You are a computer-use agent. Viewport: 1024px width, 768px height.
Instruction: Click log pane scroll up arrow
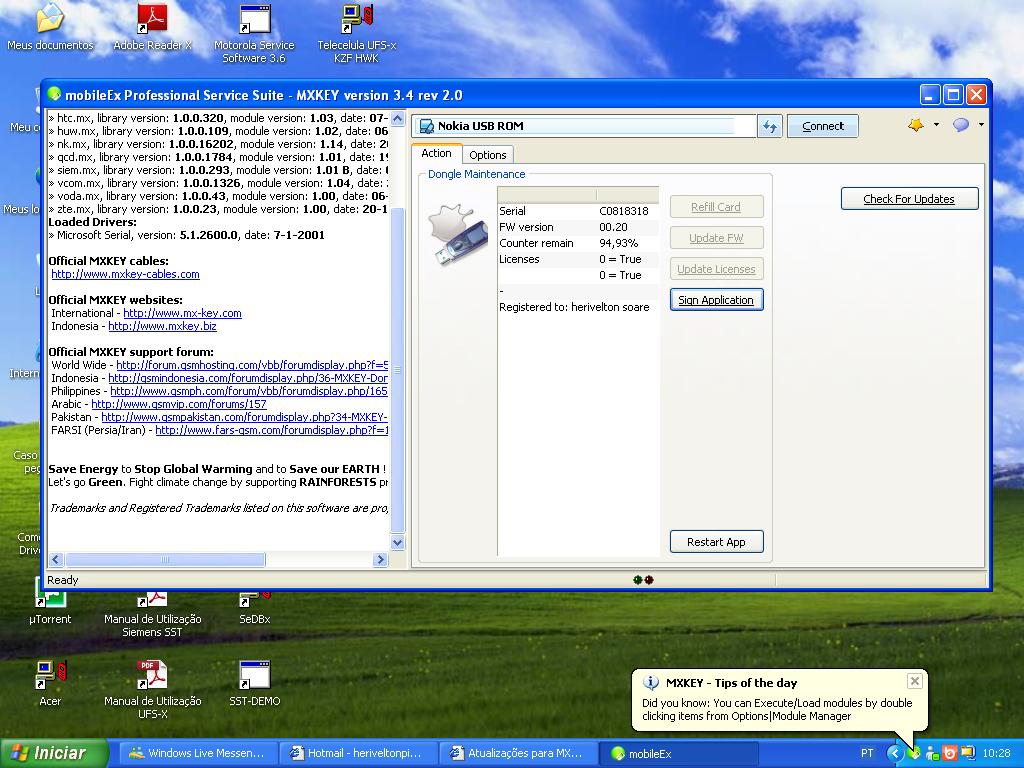pos(397,118)
